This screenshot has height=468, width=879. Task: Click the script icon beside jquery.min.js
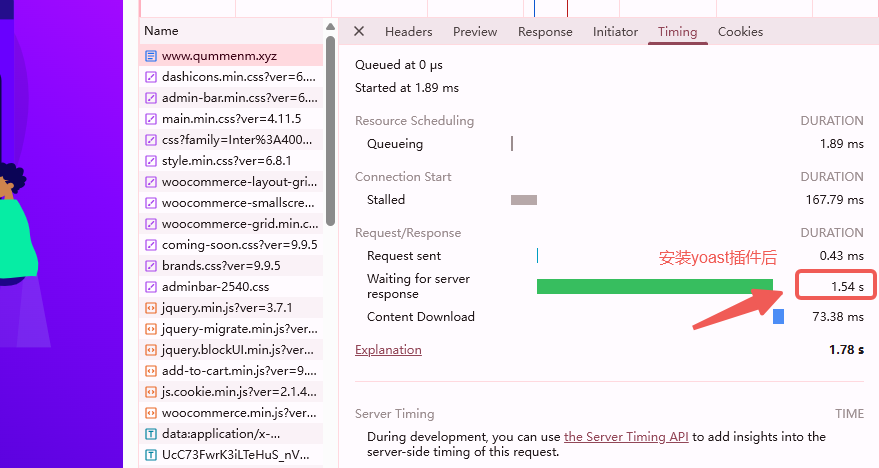click(151, 308)
